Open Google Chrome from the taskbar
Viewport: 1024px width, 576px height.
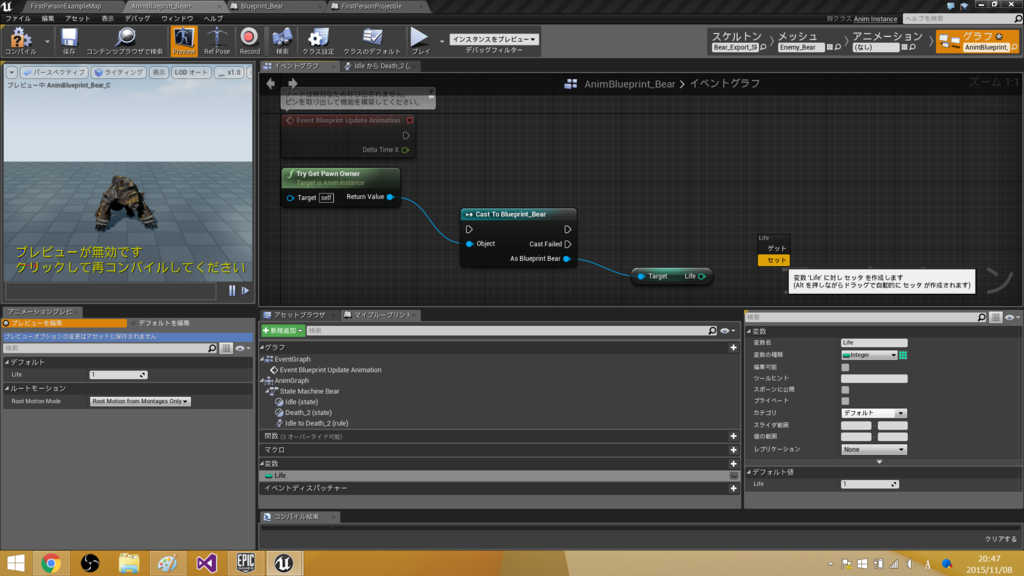coord(50,563)
